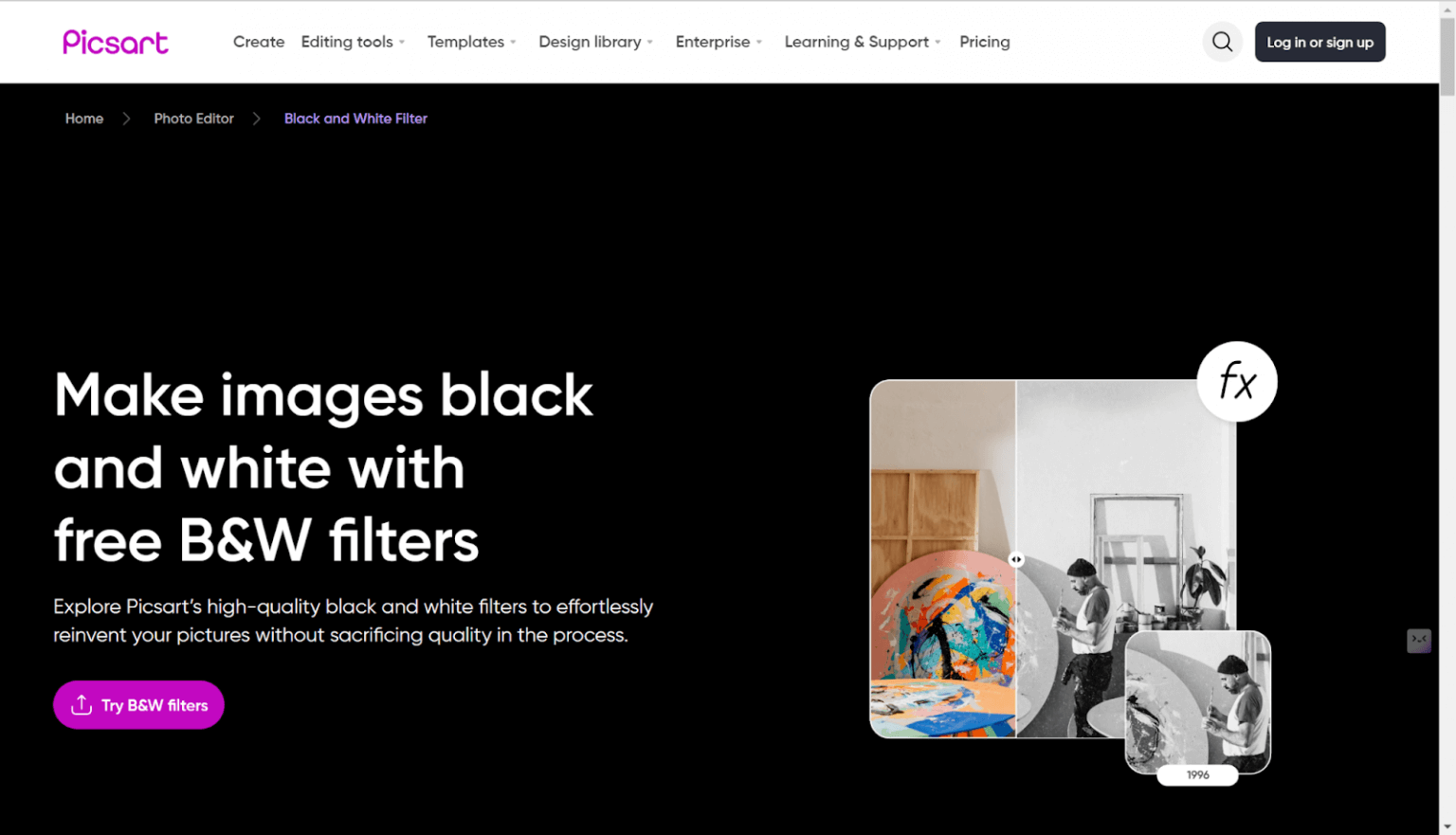Image resolution: width=1456 pixels, height=835 pixels.
Task: Open the search magnifier icon
Action: coord(1222,42)
